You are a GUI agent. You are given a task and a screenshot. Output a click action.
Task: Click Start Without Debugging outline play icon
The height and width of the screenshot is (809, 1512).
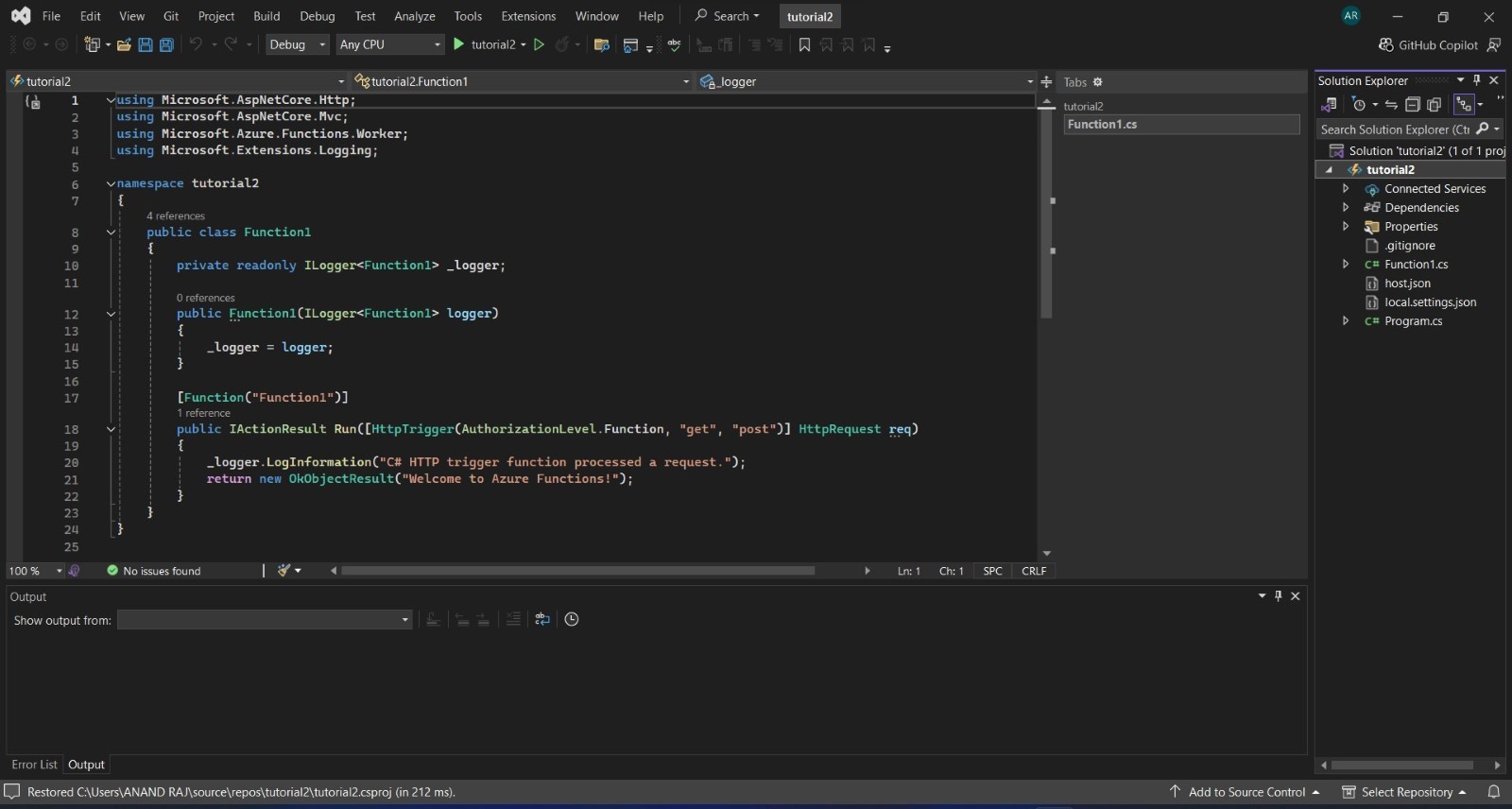pos(539,44)
